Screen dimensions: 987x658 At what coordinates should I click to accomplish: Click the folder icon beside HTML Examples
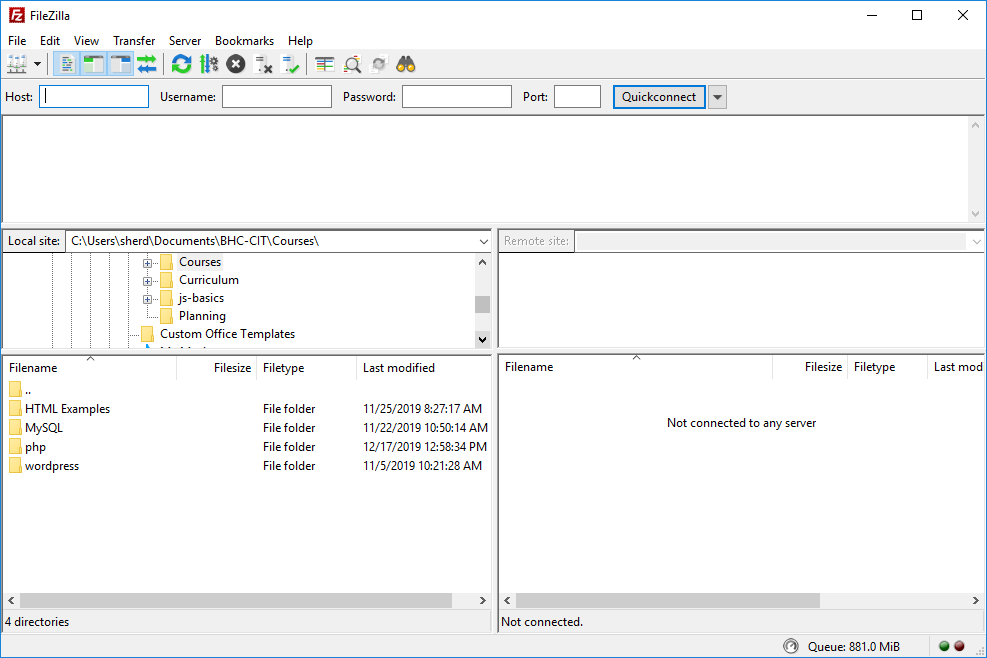coord(16,409)
